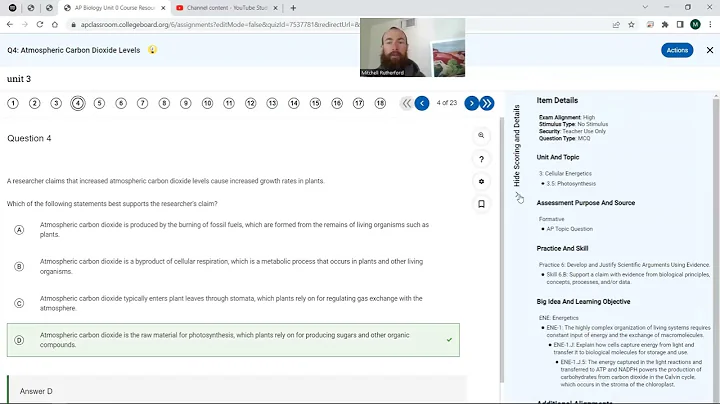Click the question area vertical scrollbar
Screen dimensions: 720x404
501,250
